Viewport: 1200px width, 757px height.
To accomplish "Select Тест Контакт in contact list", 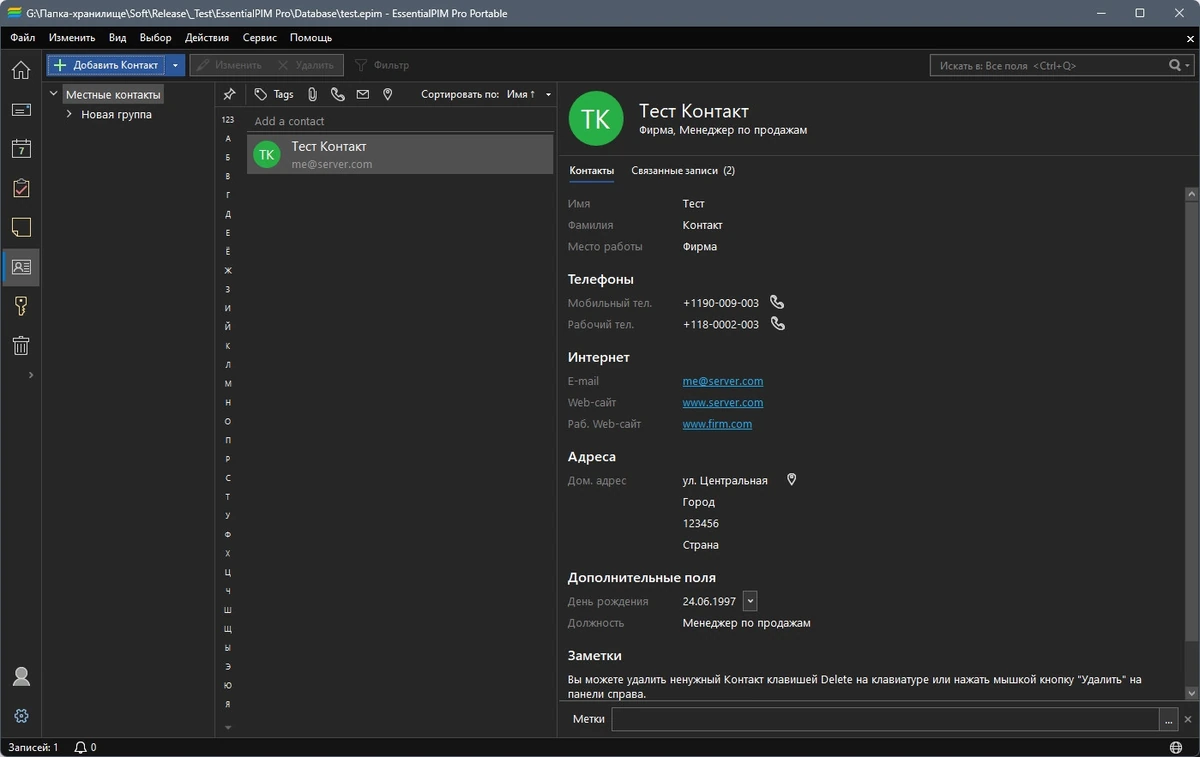I will point(400,154).
